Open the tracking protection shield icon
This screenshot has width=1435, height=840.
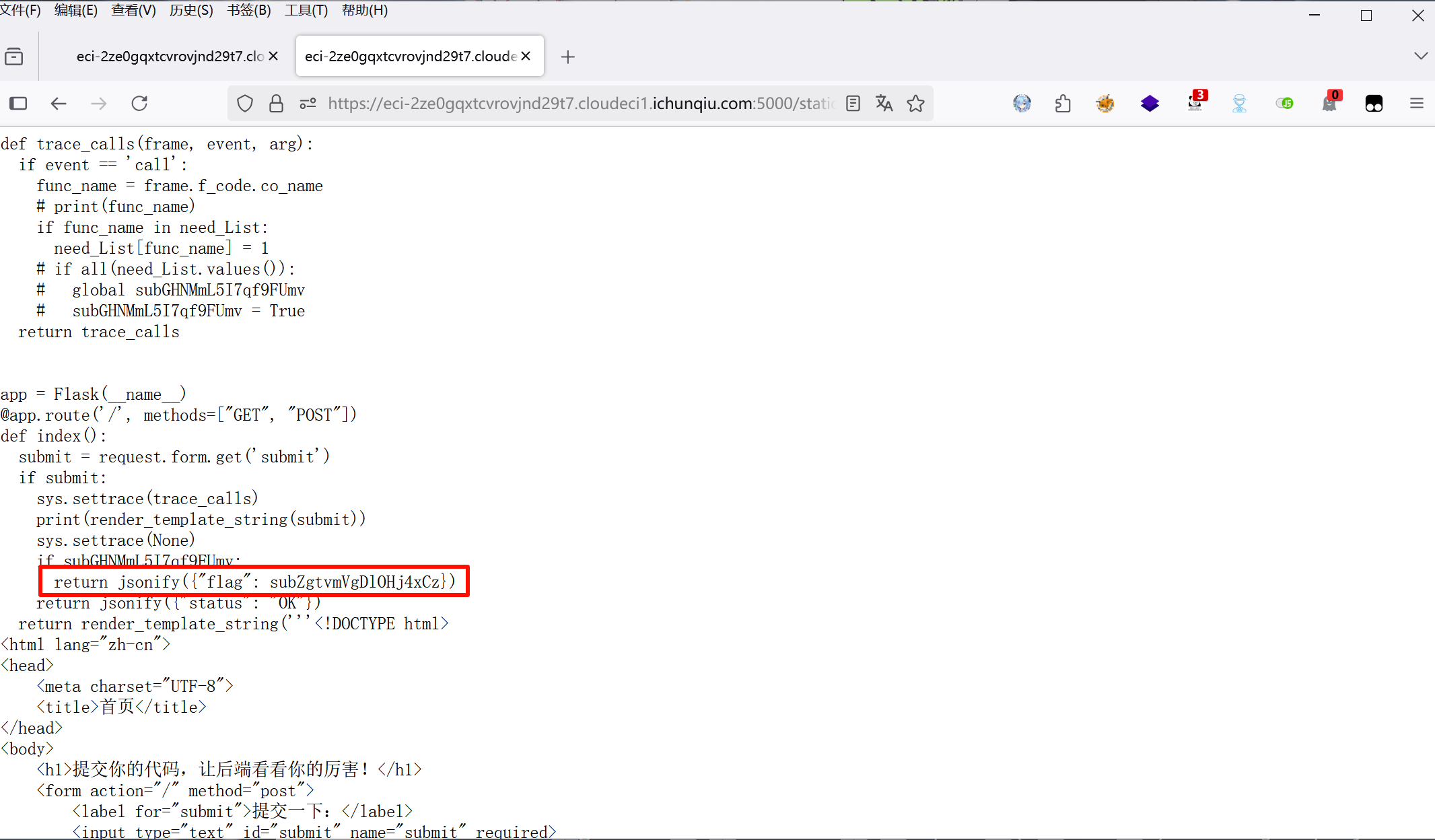tap(245, 103)
